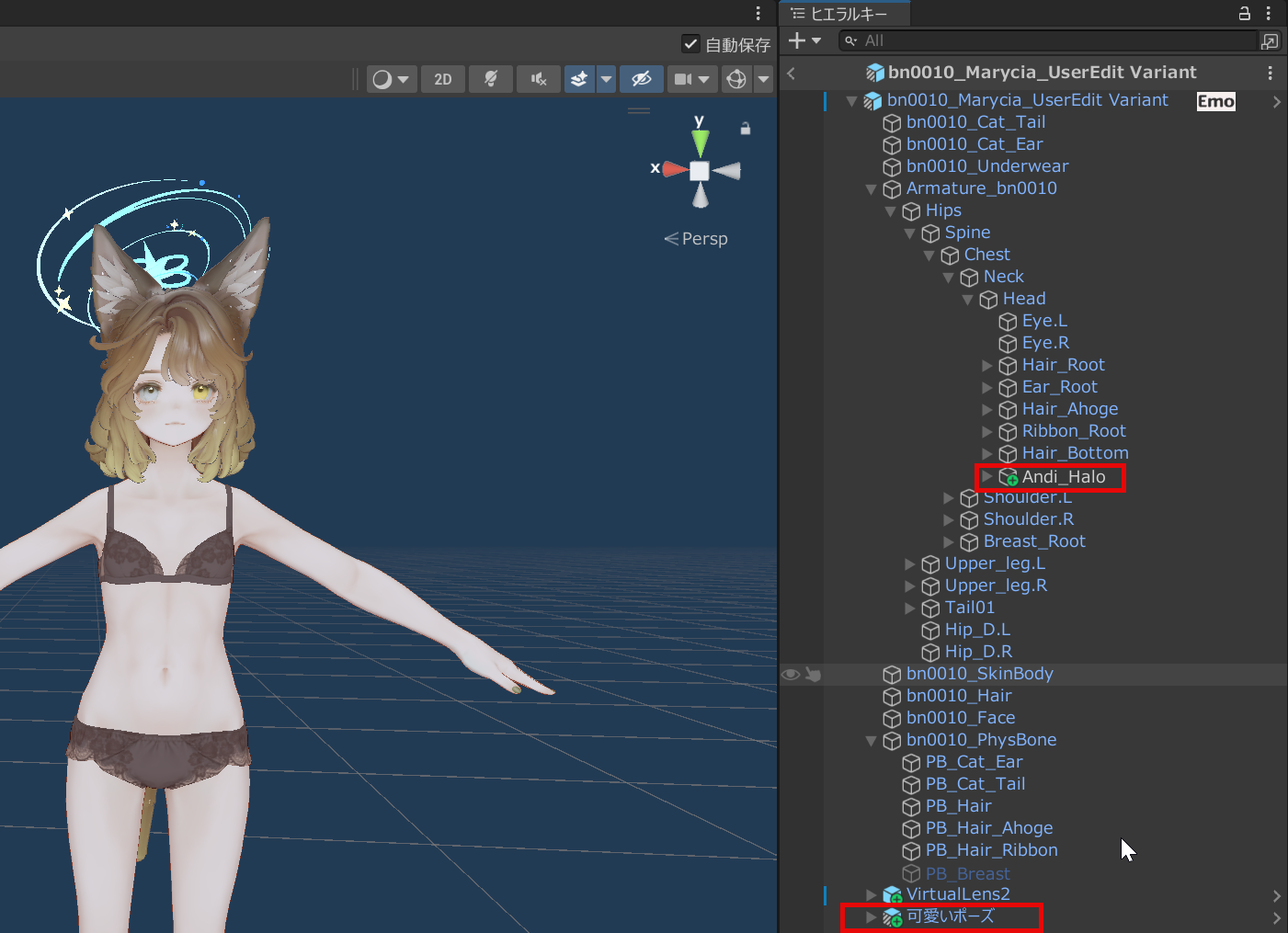Select Eye.L bone
This screenshot has height=933, width=1288.
tap(1044, 321)
